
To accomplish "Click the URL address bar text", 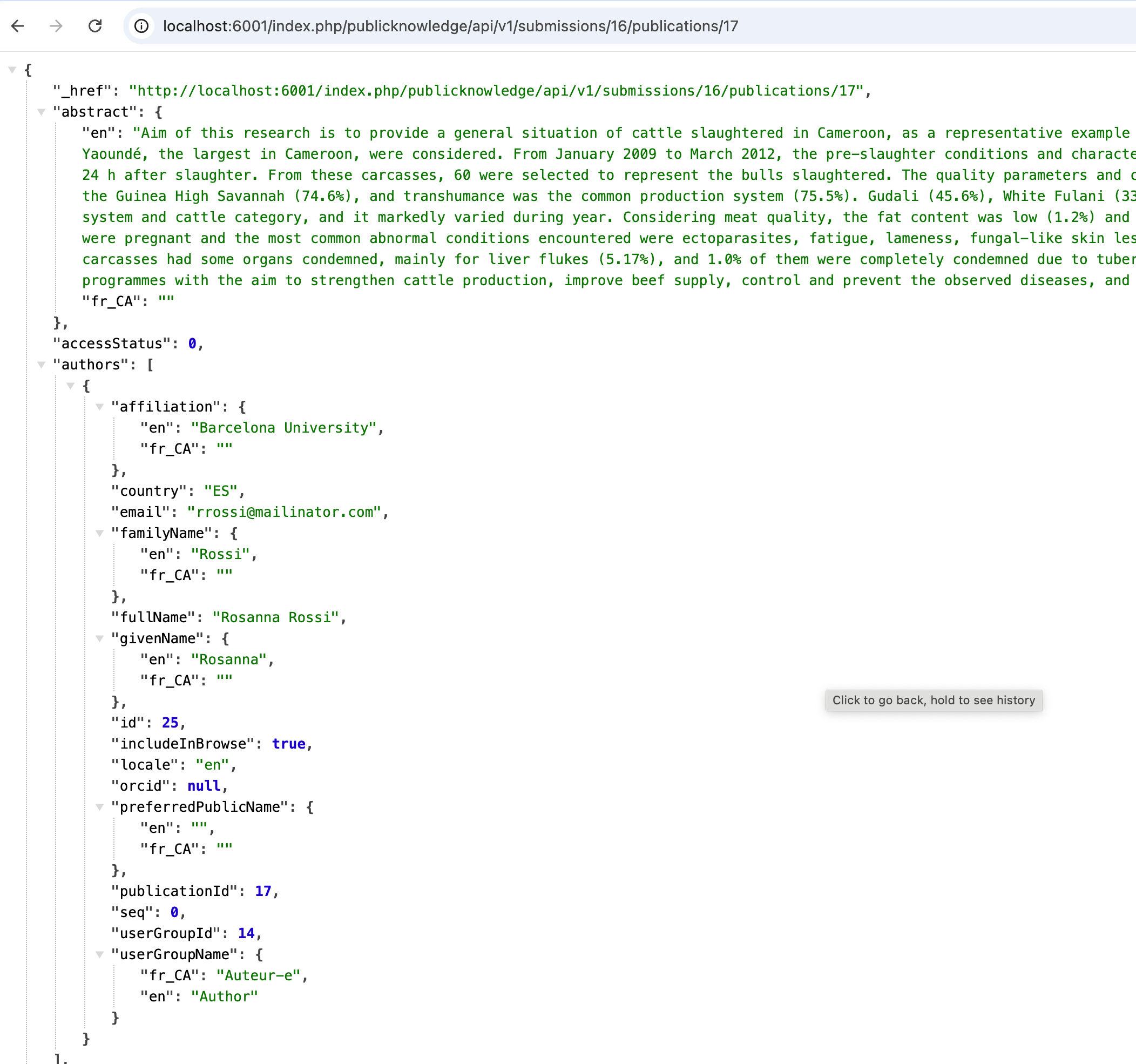I will [450, 26].
